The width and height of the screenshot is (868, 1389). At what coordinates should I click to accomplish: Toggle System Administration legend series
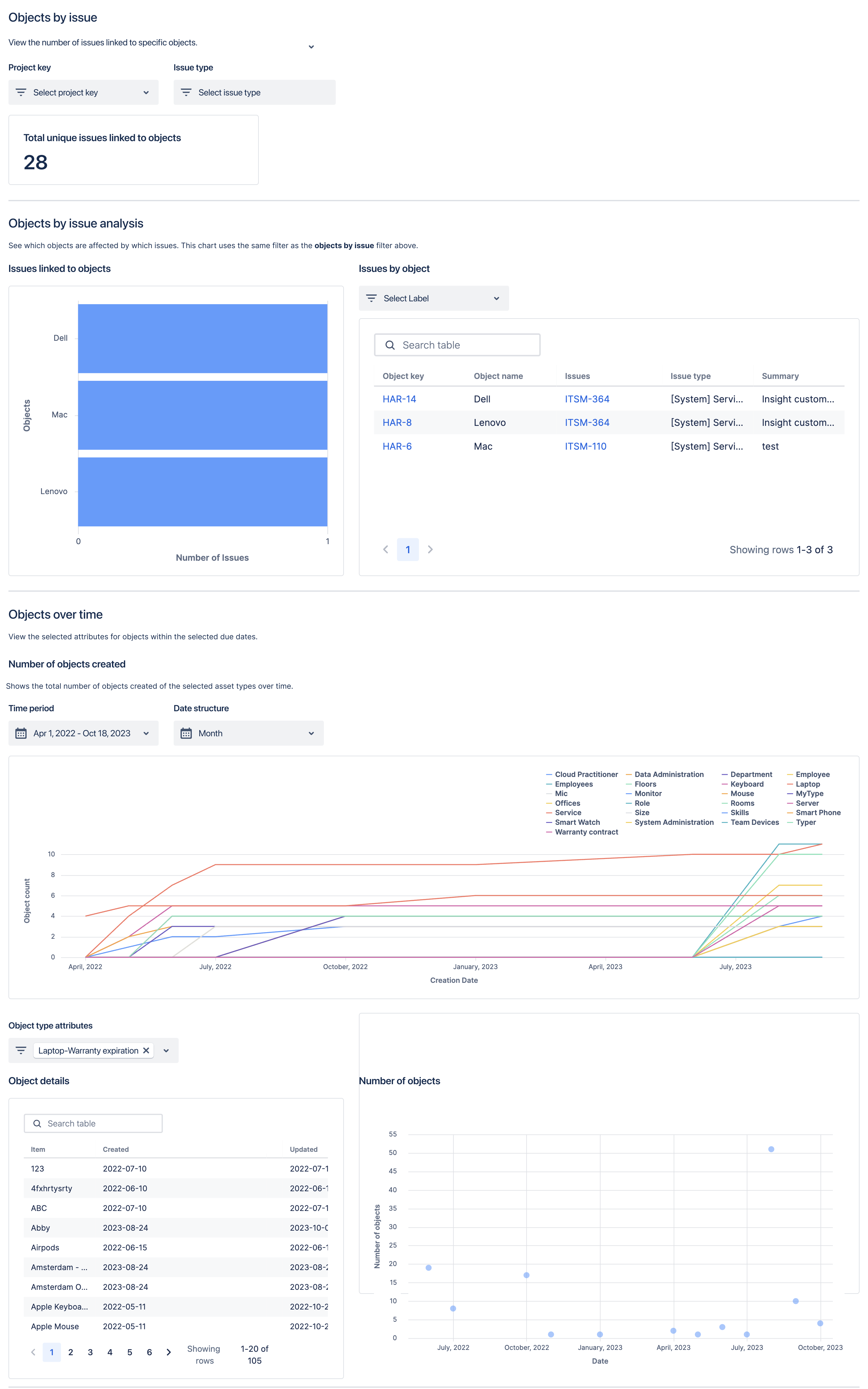669,822
